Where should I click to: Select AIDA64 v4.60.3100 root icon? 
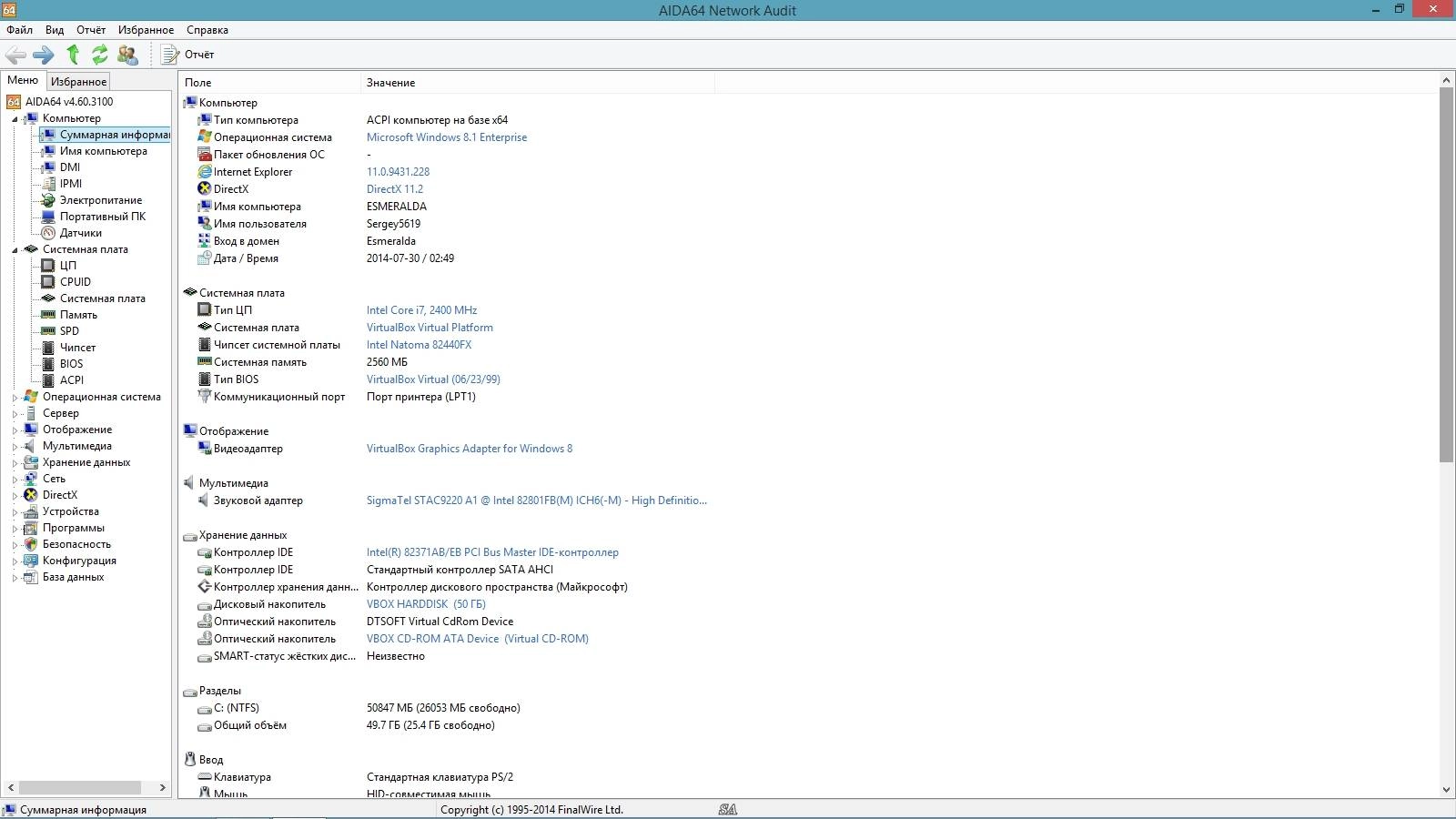pyautogui.click(x=14, y=102)
